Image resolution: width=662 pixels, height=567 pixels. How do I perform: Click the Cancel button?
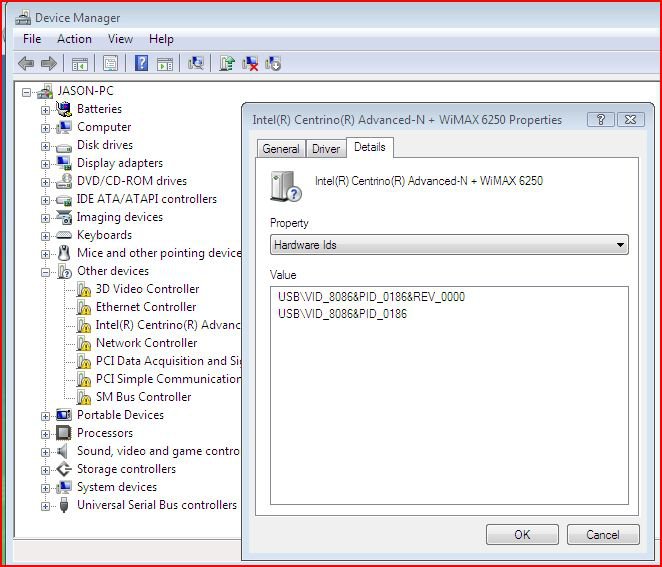coord(603,534)
